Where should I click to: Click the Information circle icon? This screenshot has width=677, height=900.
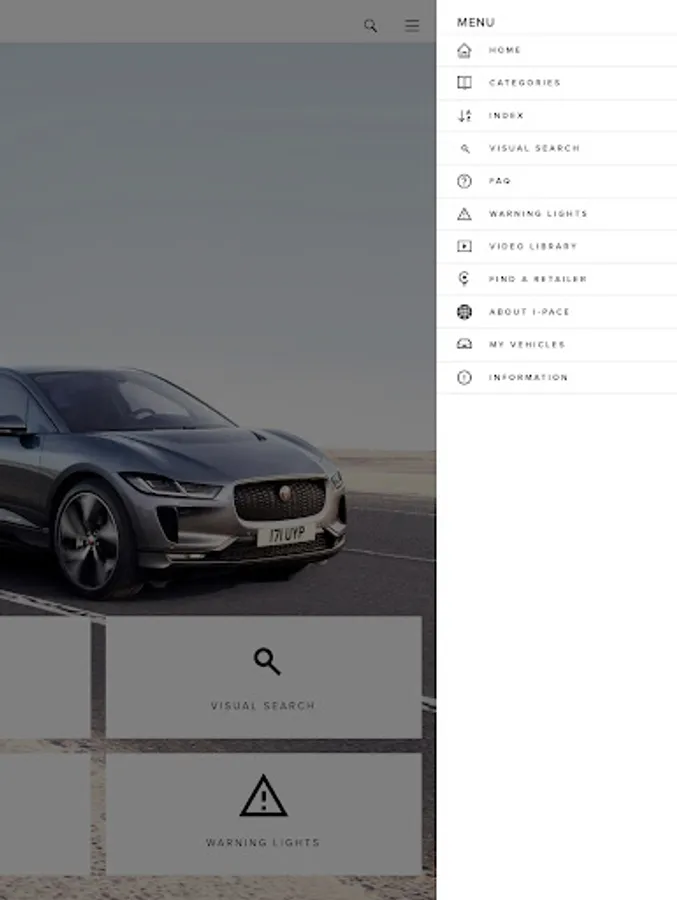pos(464,377)
